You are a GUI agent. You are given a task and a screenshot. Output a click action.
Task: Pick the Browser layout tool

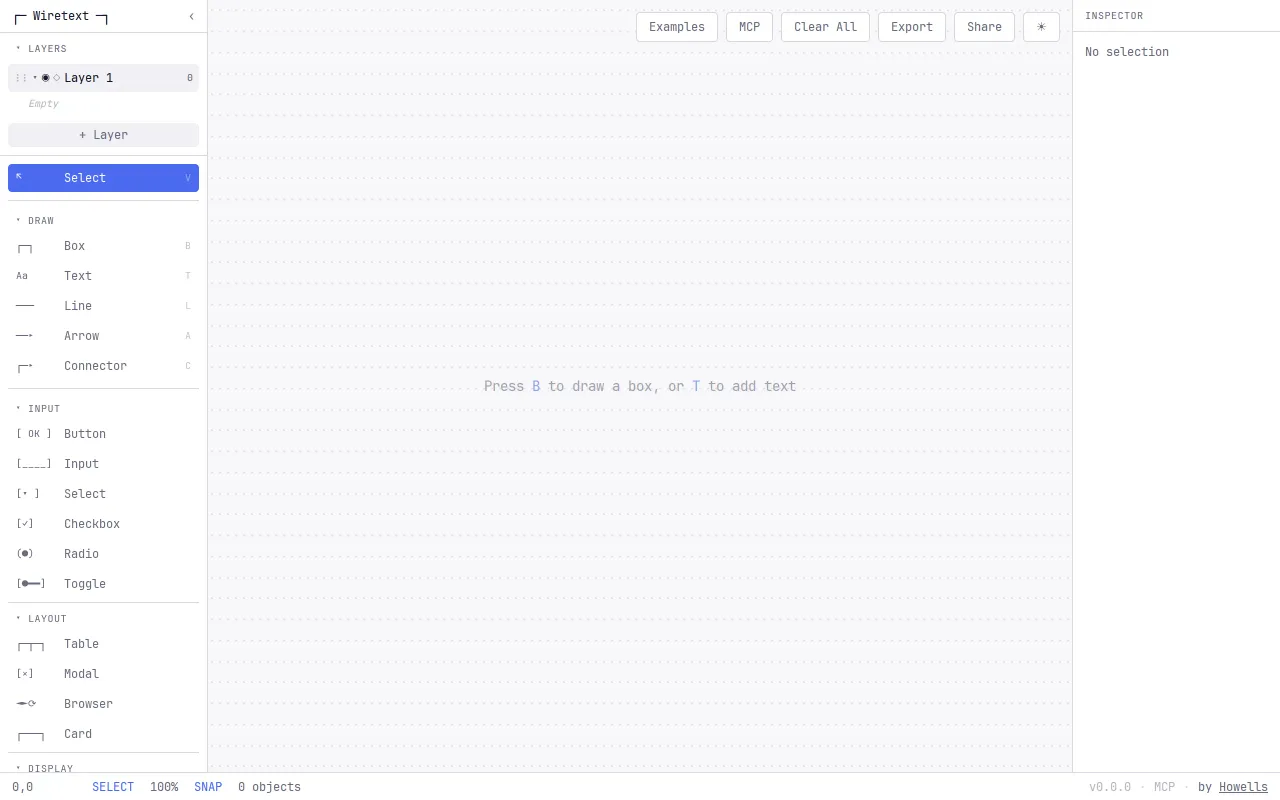[103, 704]
